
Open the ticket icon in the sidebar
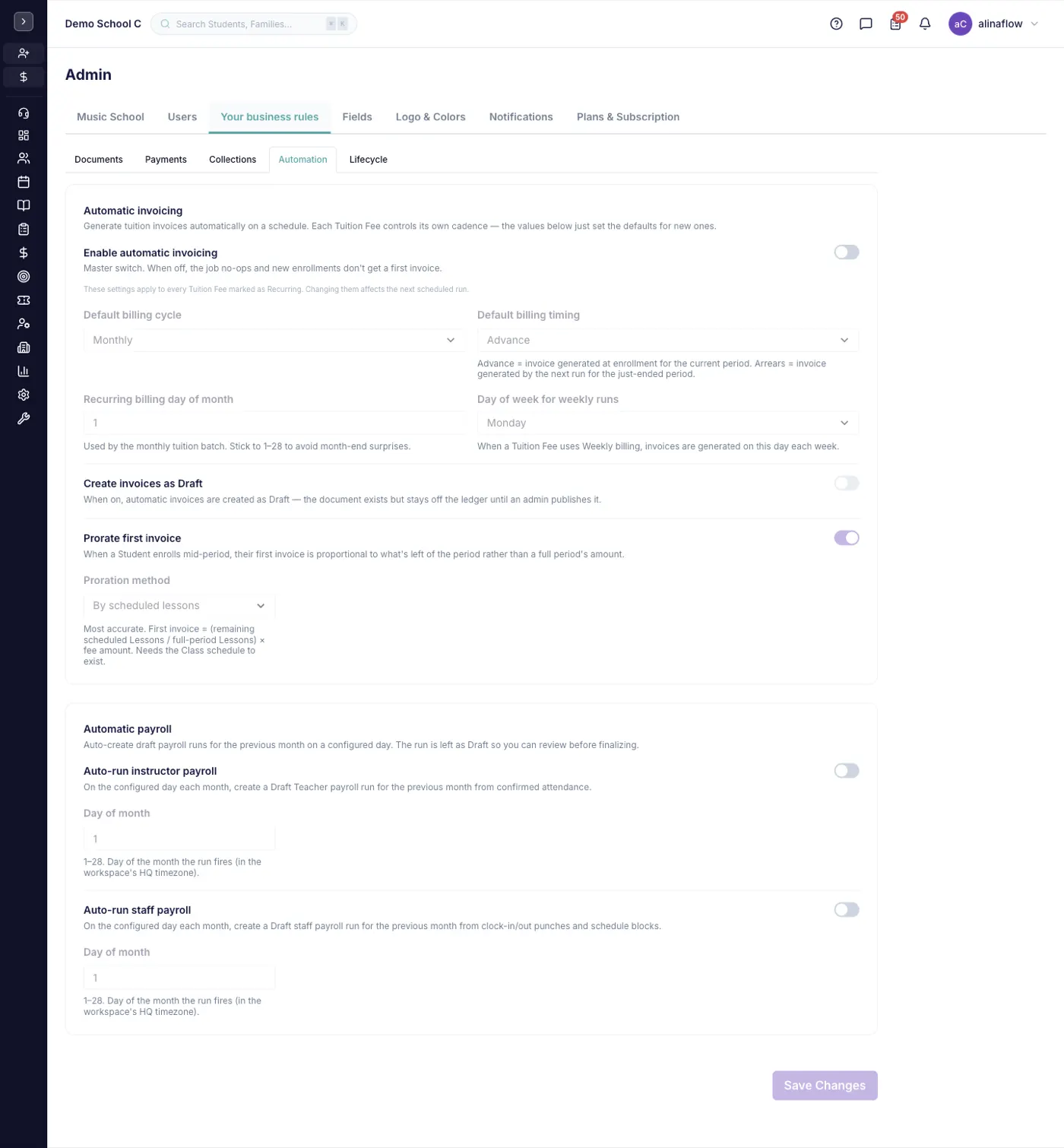(24, 300)
